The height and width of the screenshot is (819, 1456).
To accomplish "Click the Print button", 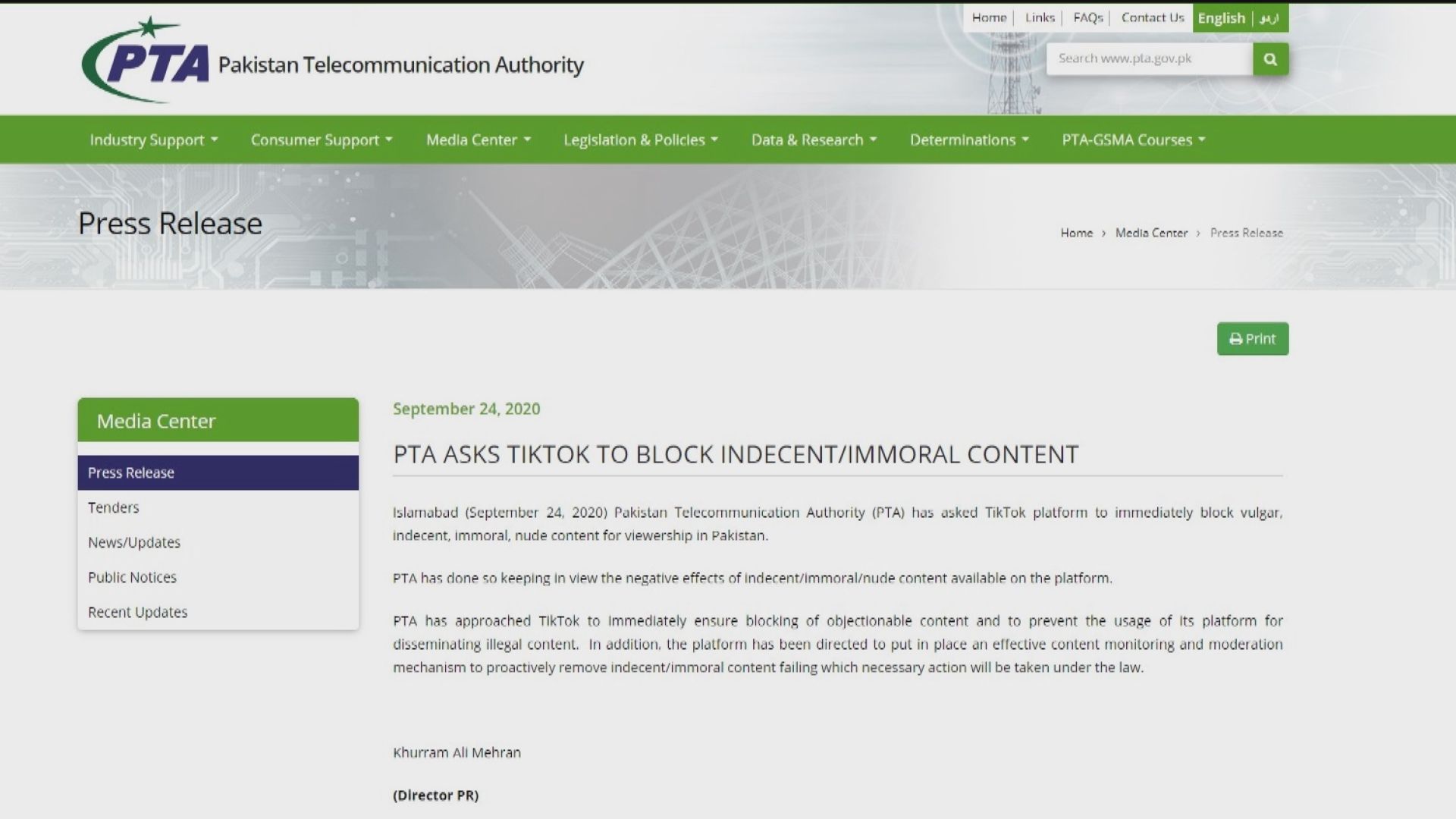I will point(1252,339).
